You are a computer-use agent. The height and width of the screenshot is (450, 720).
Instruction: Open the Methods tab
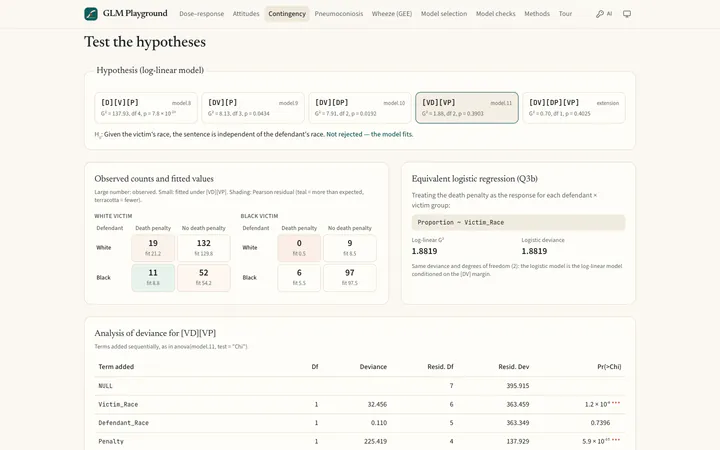537,14
